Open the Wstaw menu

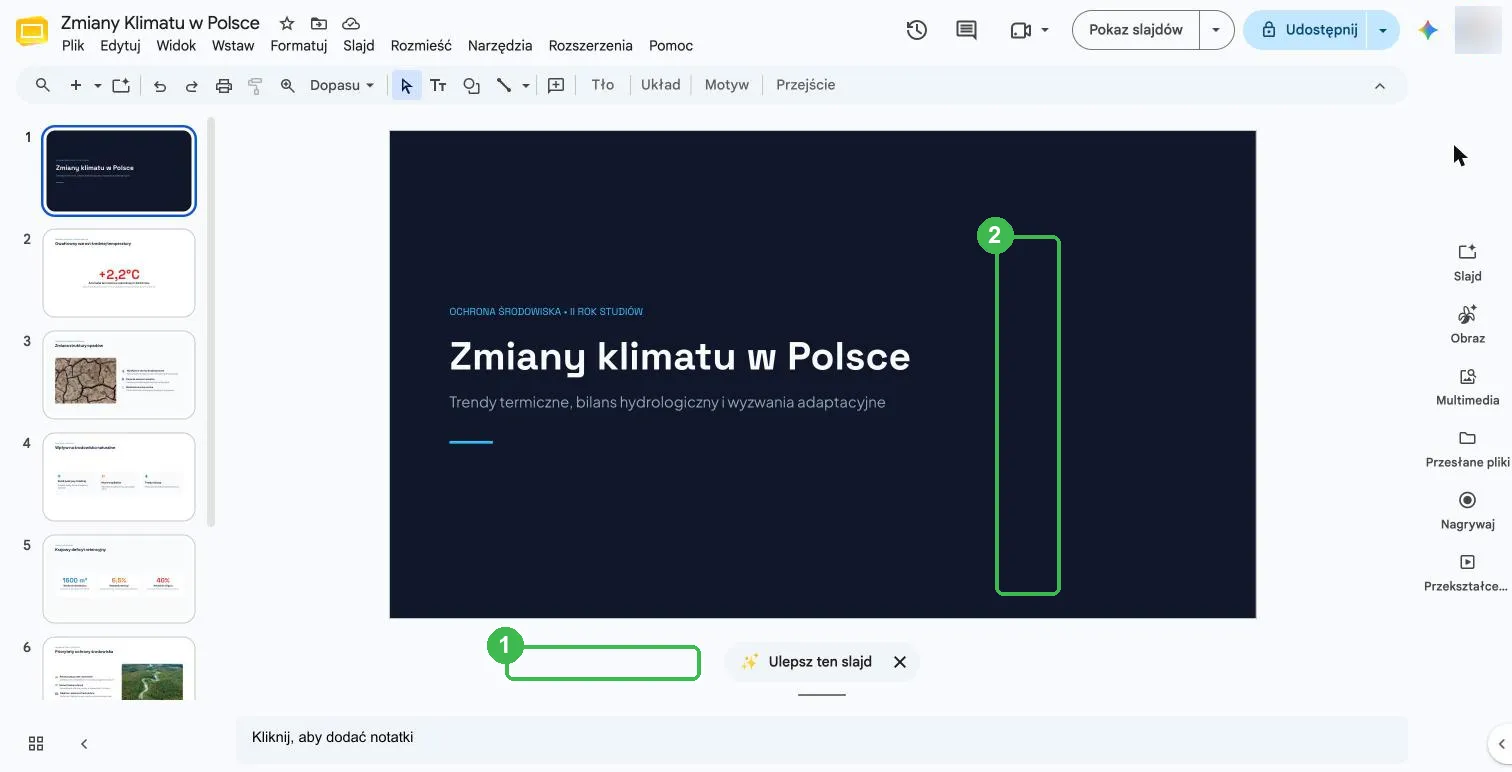point(233,45)
